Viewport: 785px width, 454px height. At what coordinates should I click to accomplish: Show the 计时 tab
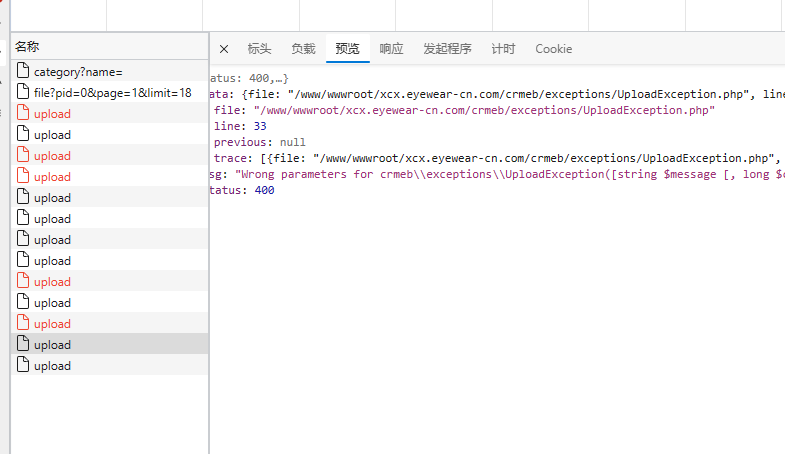point(503,49)
